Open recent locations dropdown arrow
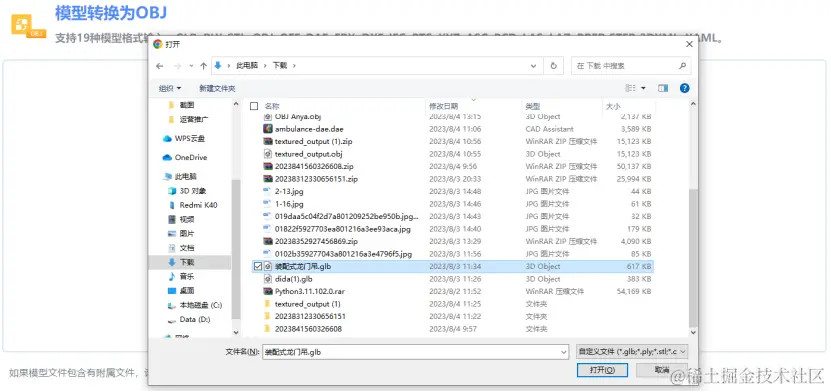This screenshot has width=831, height=392. coord(191,66)
